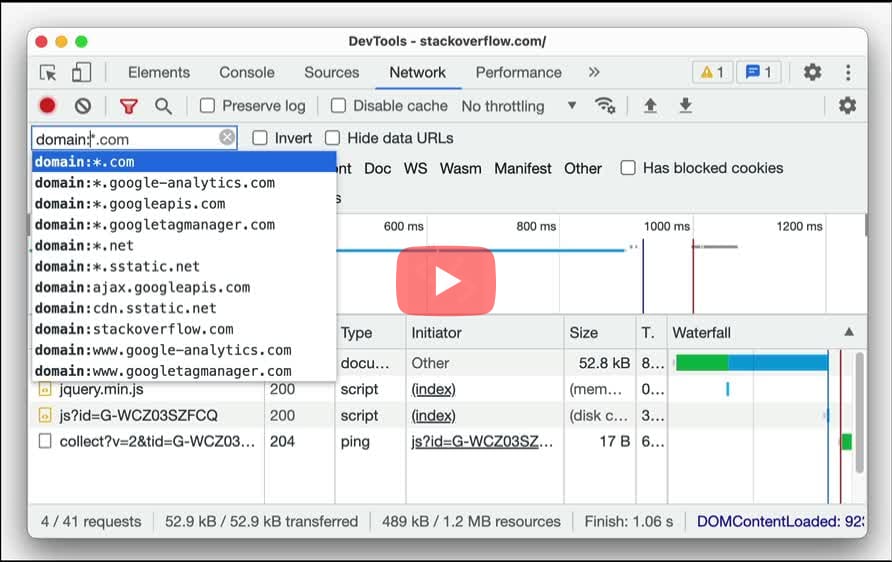
Task: Choose the domain:*.com suggestion
Action: (x=184, y=162)
